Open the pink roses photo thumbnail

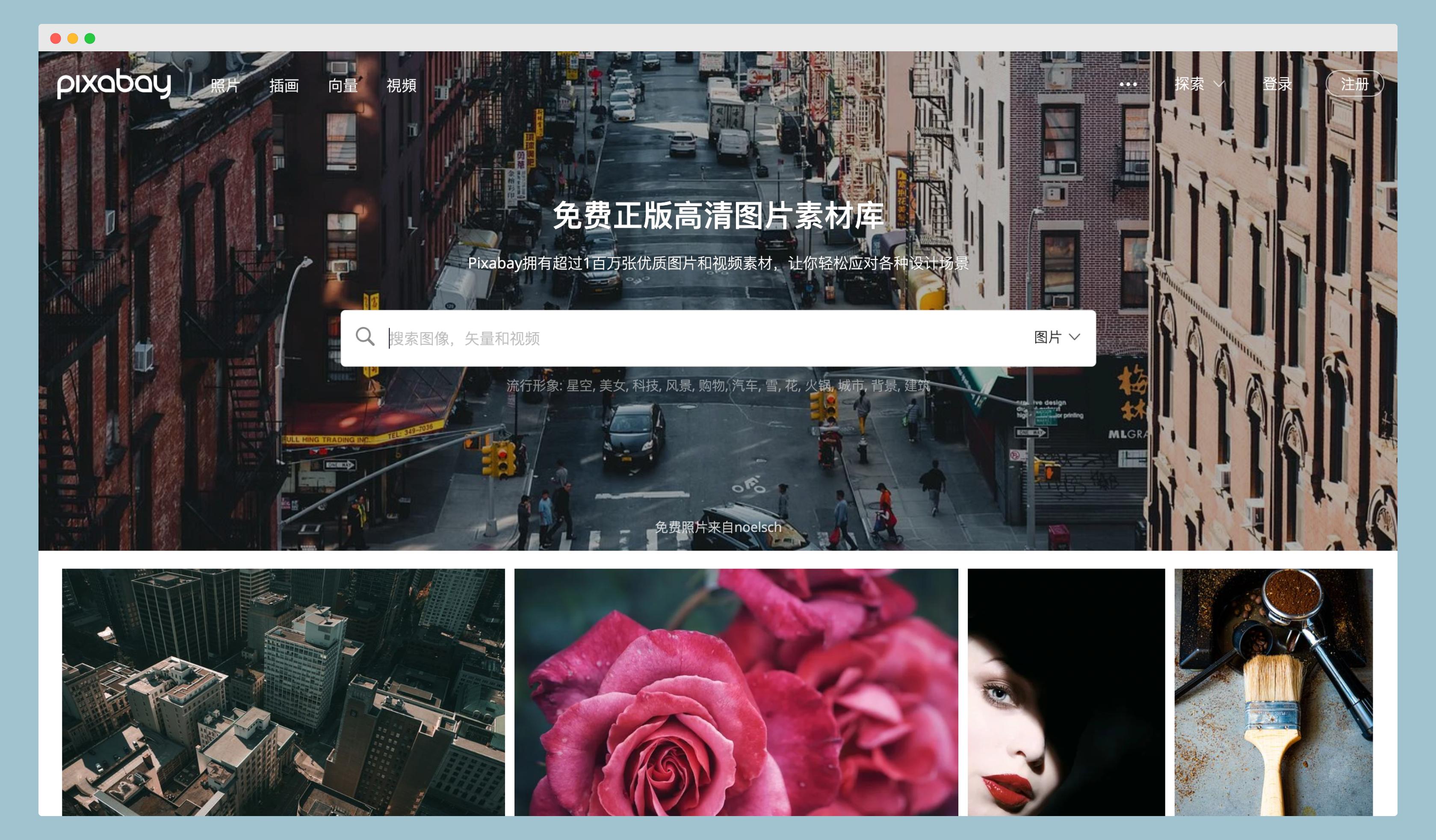(x=736, y=691)
